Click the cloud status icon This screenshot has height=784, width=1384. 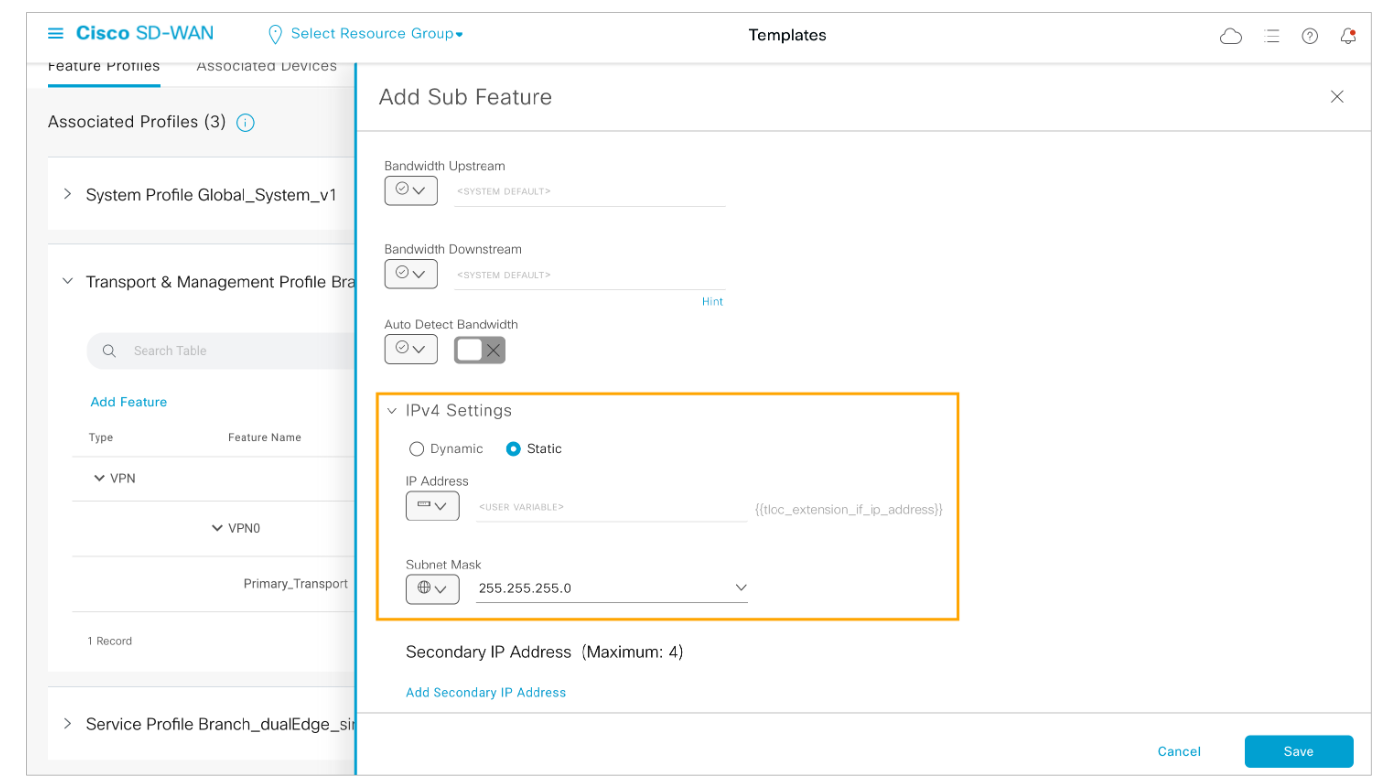pos(1231,36)
